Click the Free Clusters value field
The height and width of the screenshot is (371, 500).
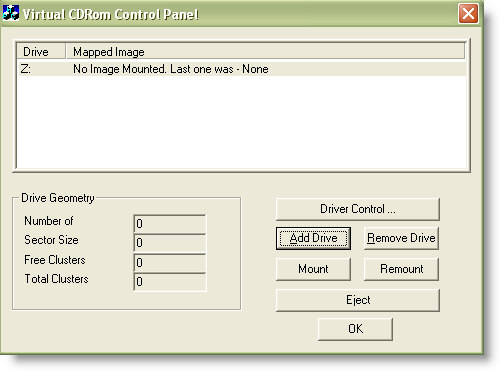170,262
